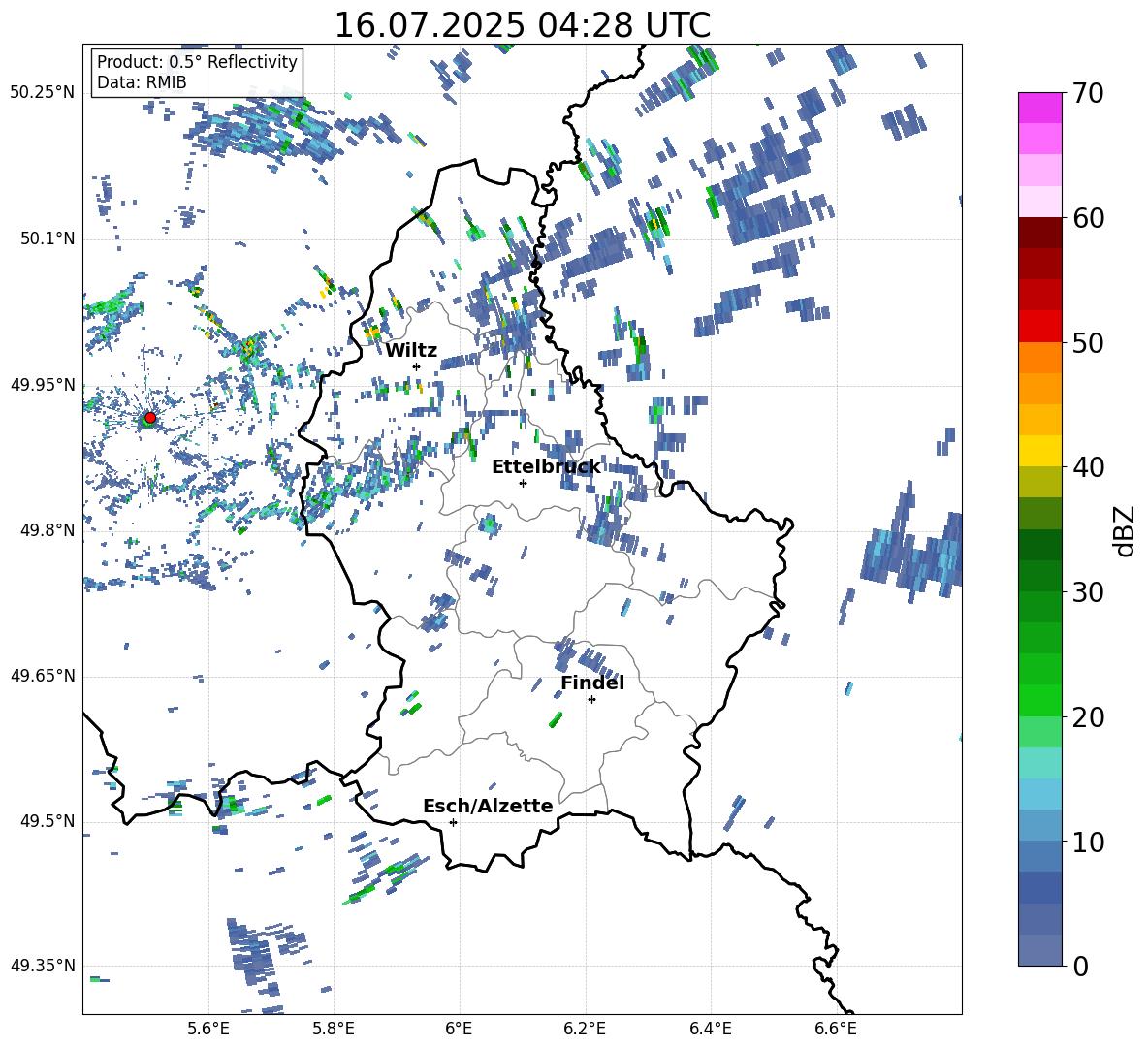Screen dimensions: 1148x1048
Task: Click the red radar site marker dot
Action: [x=150, y=418]
